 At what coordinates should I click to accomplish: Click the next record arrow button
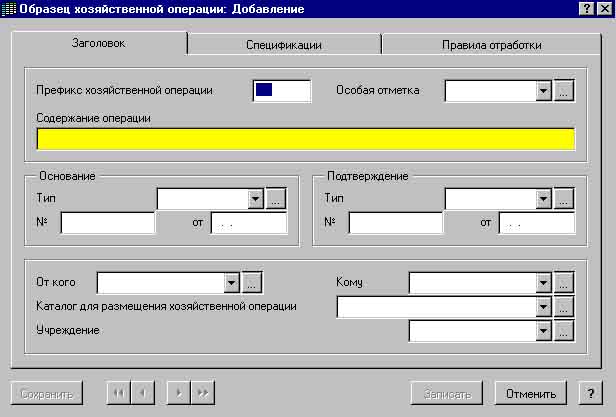(179, 393)
